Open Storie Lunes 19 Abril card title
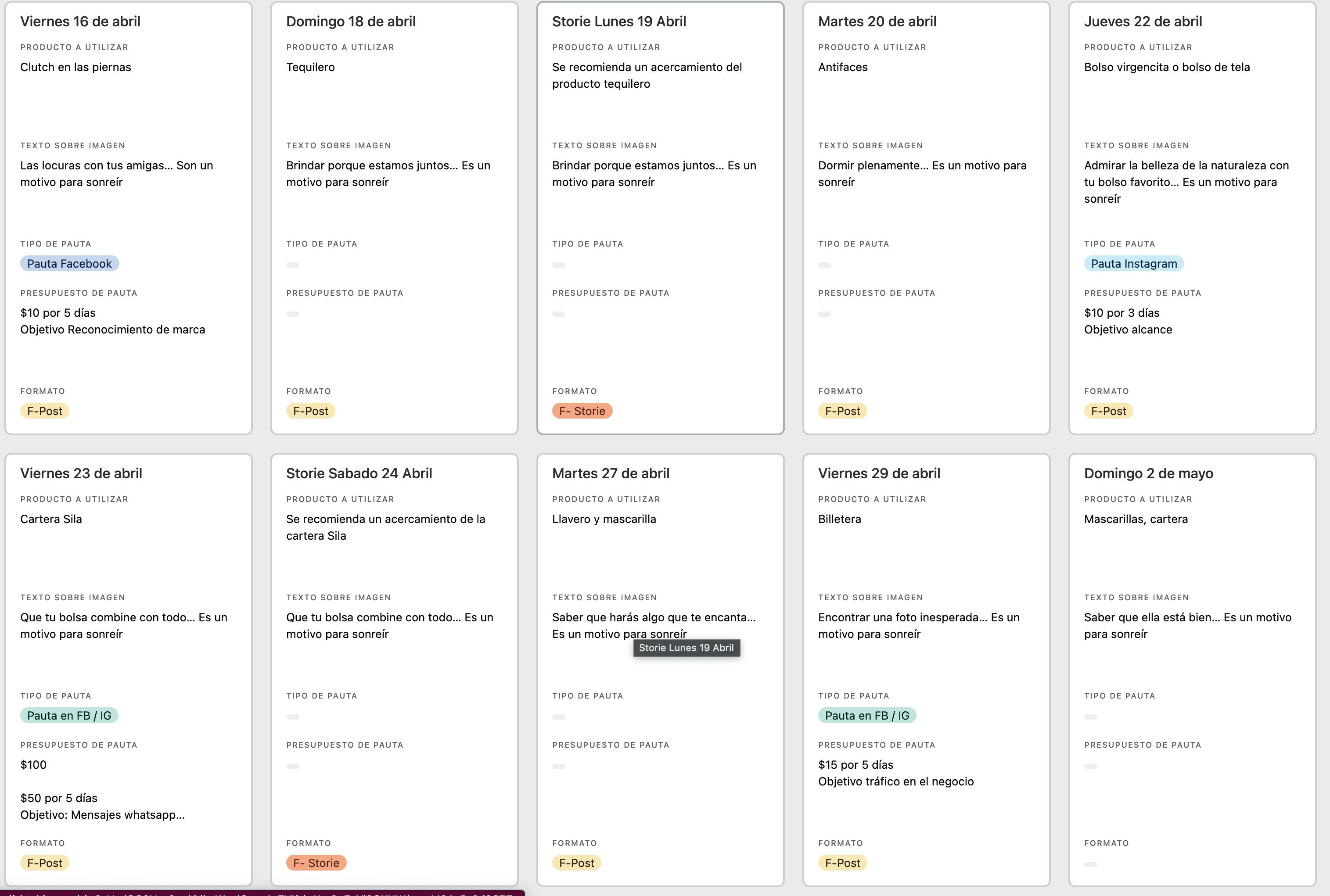The height and width of the screenshot is (896, 1330). (618, 22)
